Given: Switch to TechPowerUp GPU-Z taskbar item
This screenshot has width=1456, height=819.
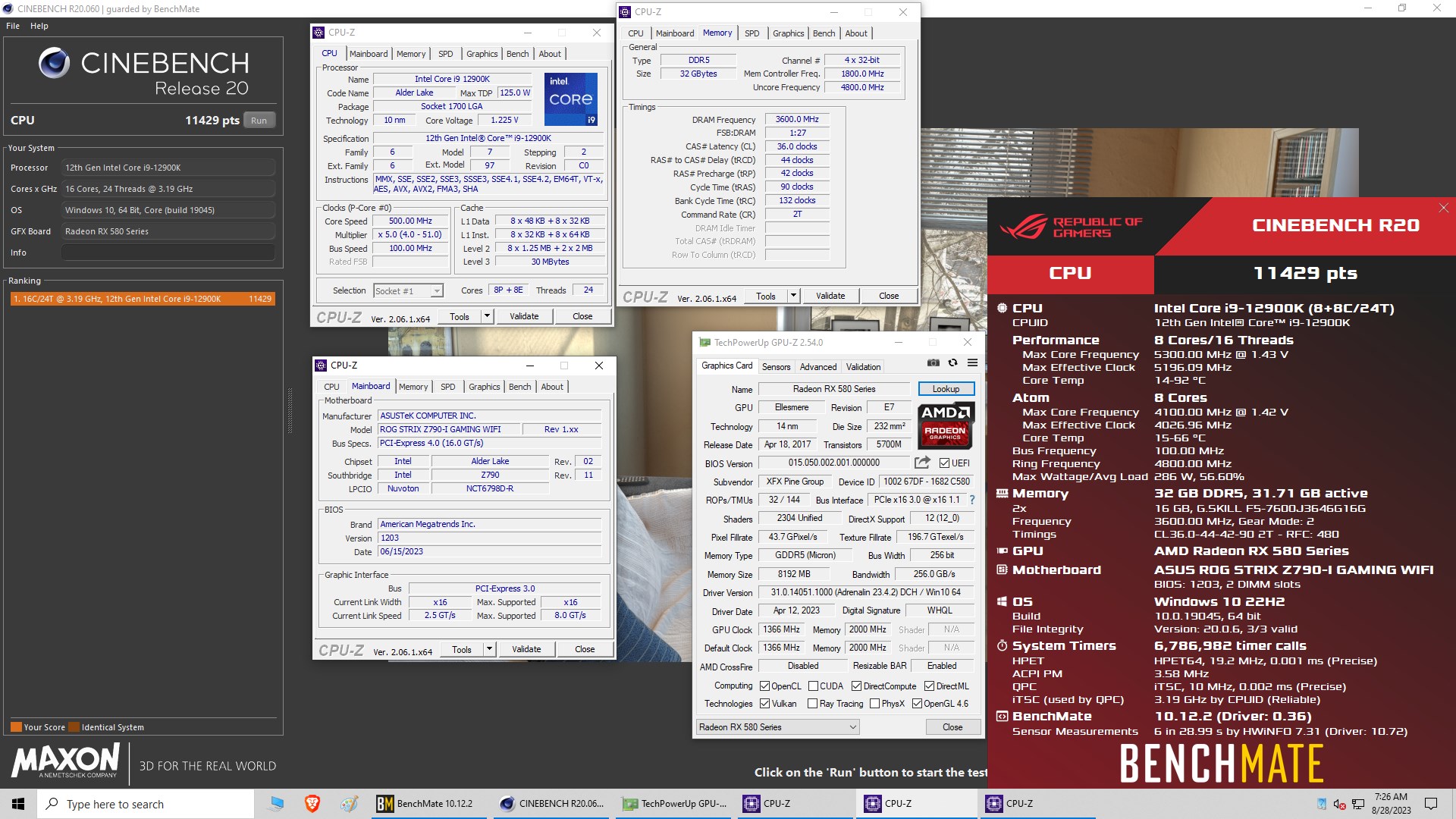Looking at the screenshot, I should click(x=675, y=804).
